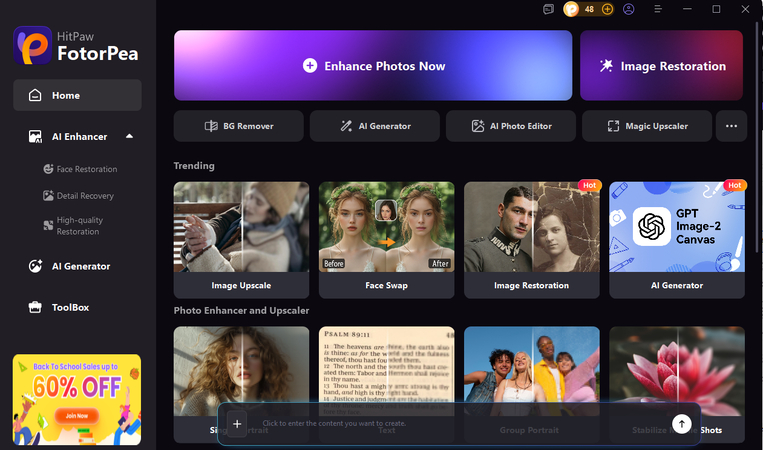Image resolution: width=763 pixels, height=450 pixels.
Task: Click the BG Remover icon
Action: 211,126
